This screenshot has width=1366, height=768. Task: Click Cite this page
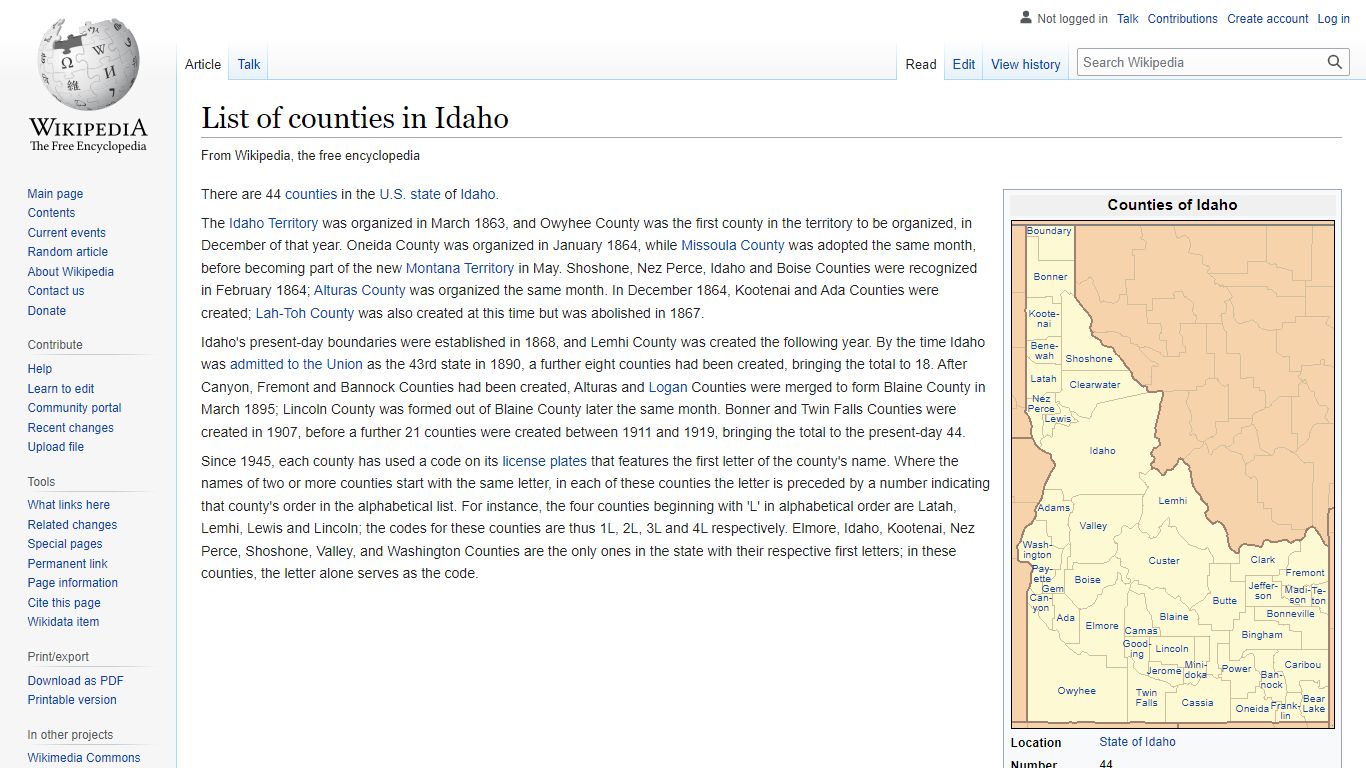pos(64,603)
